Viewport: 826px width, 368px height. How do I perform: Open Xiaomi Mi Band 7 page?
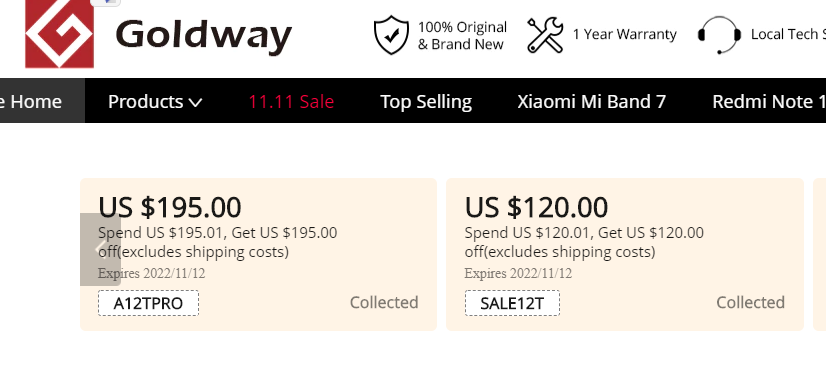(x=591, y=101)
